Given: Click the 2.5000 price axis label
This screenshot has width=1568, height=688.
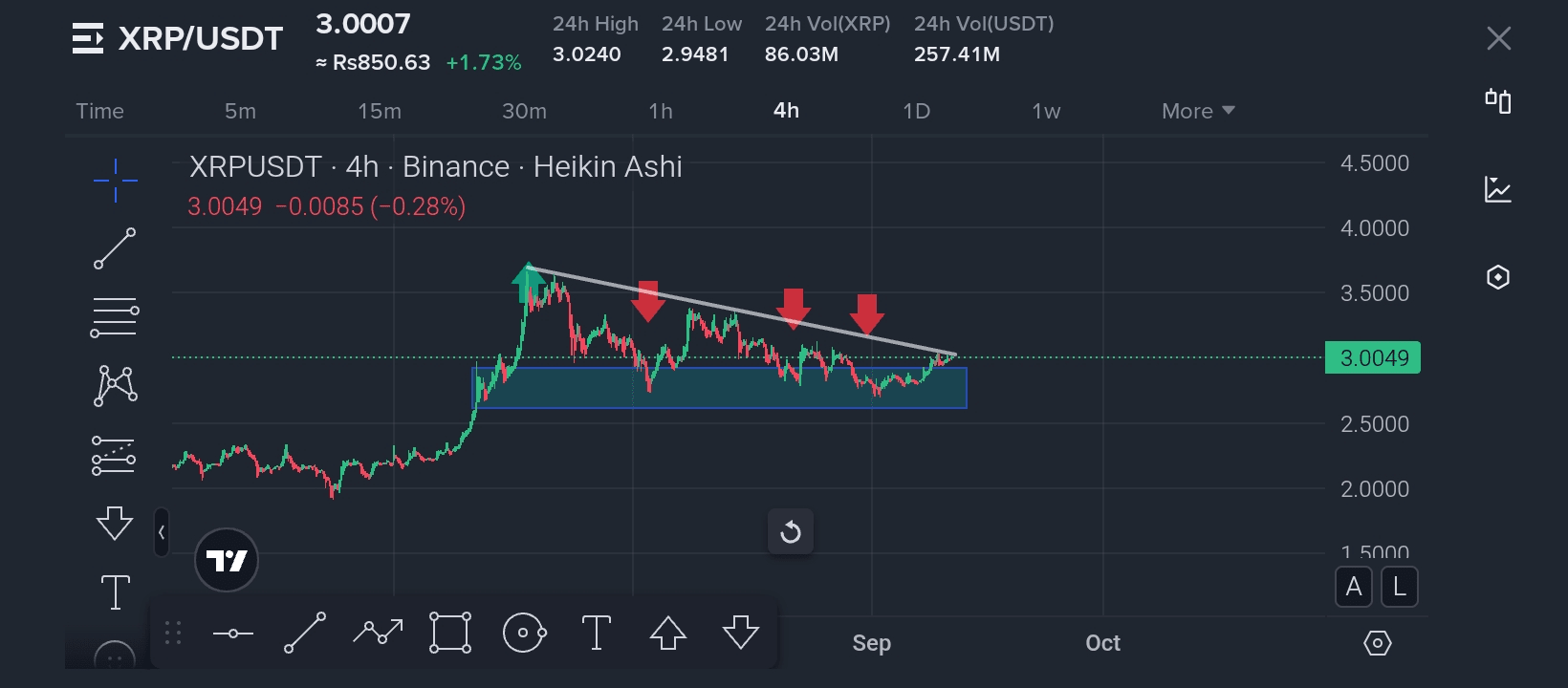Looking at the screenshot, I should [x=1375, y=424].
